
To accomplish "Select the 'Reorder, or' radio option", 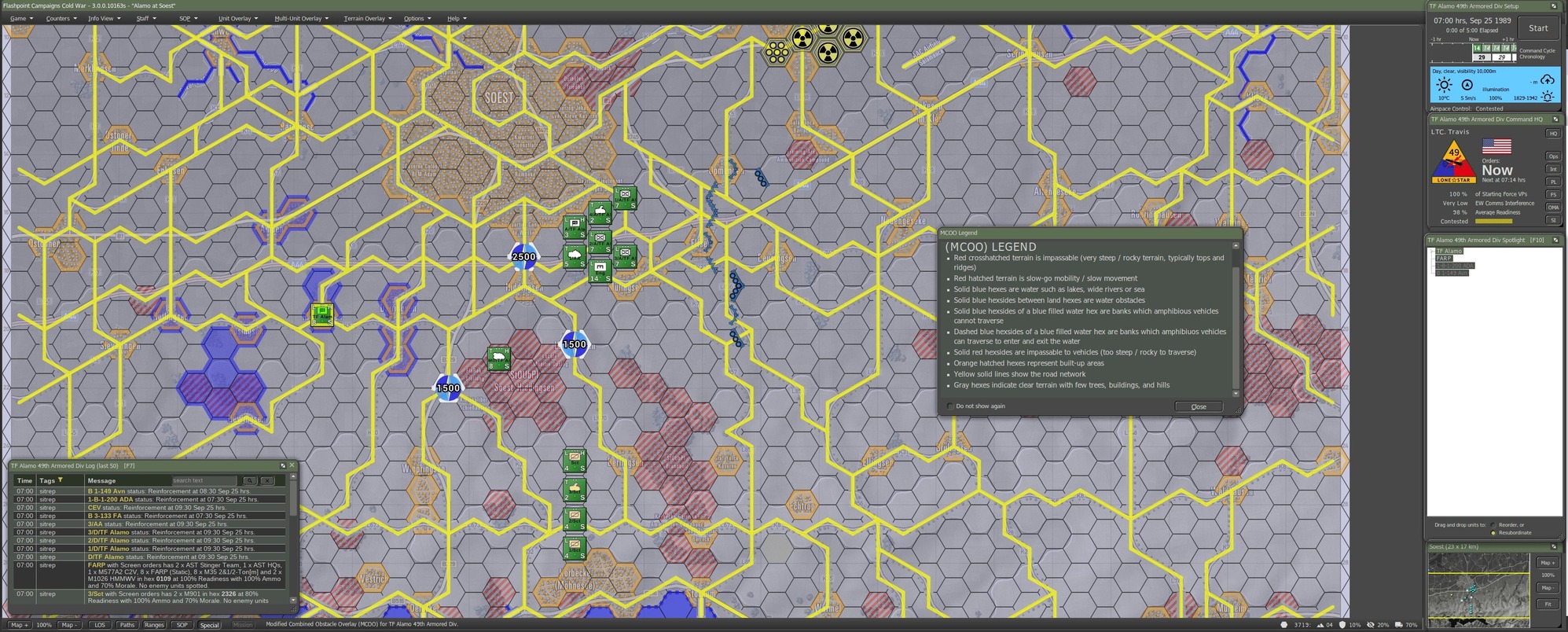I will coord(1493,525).
